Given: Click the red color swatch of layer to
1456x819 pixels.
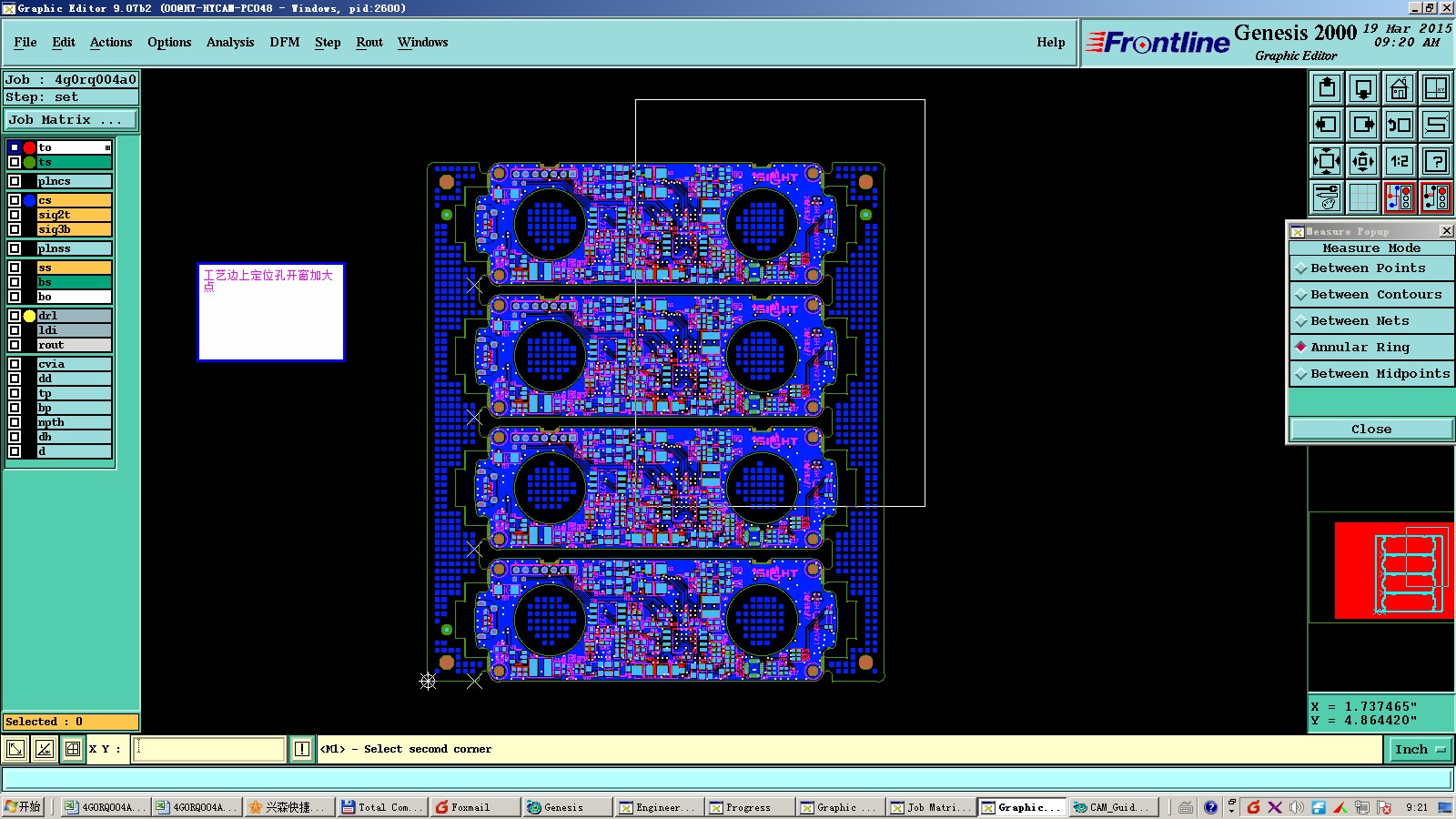Looking at the screenshot, I should click(29, 147).
